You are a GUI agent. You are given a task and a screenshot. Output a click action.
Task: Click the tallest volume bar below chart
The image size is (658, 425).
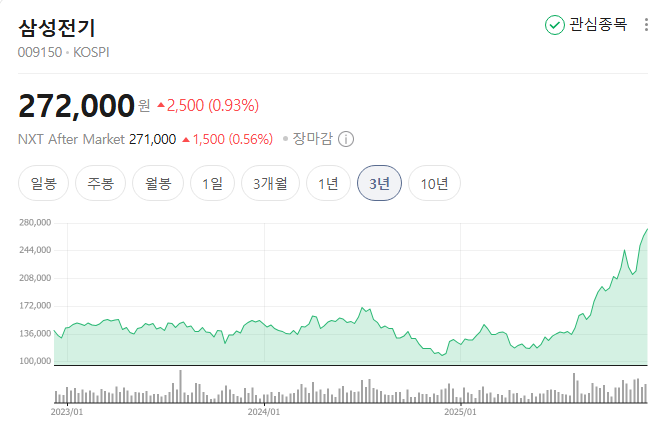pyautogui.click(x=180, y=386)
